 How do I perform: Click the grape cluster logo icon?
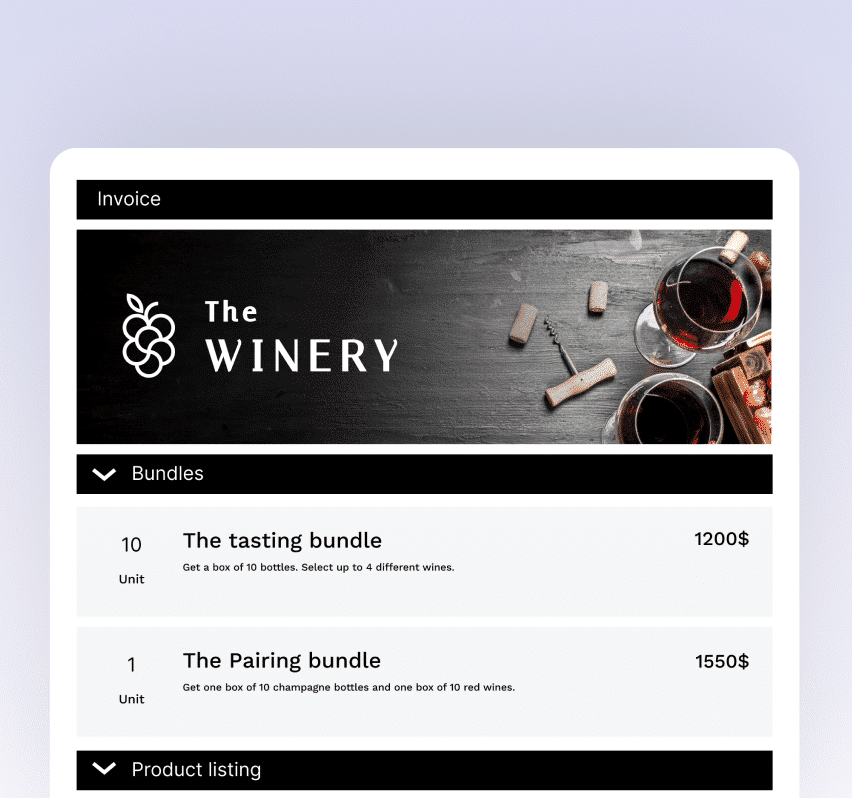(148, 335)
